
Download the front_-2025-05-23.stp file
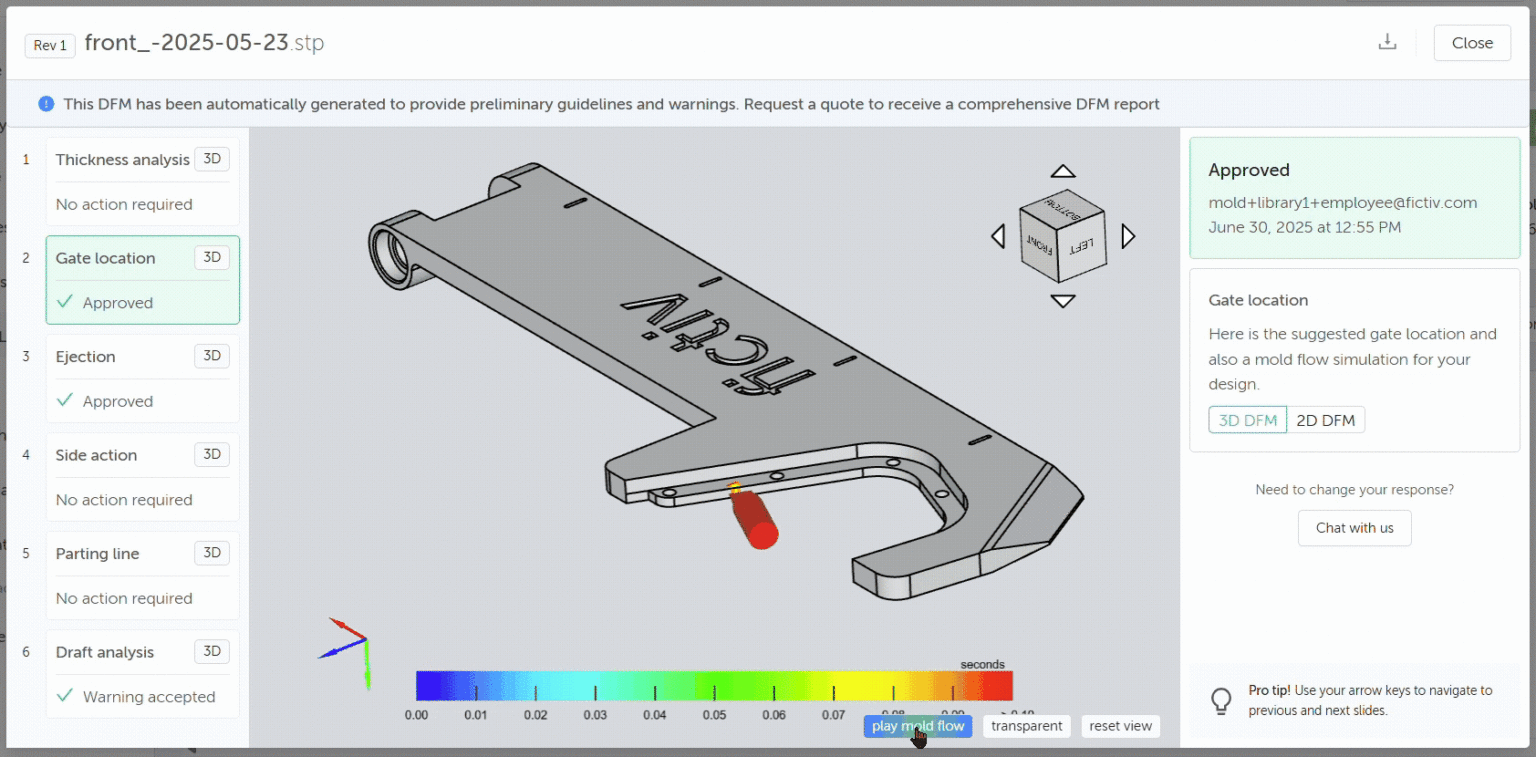1387,42
